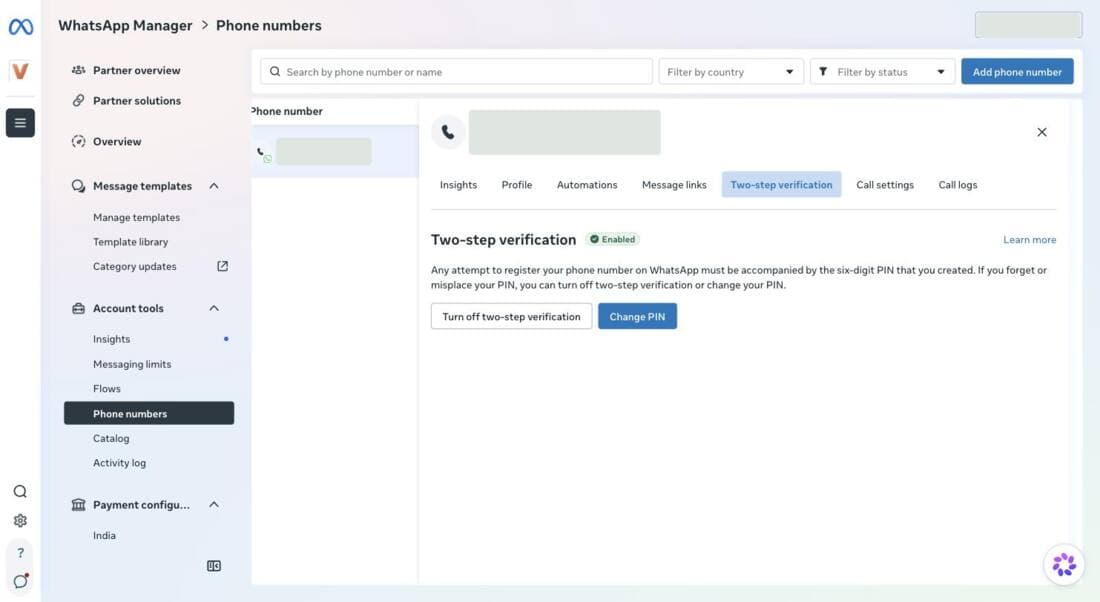This screenshot has width=1100, height=602.
Task: Open Insights under Account tools
Action: (x=112, y=339)
